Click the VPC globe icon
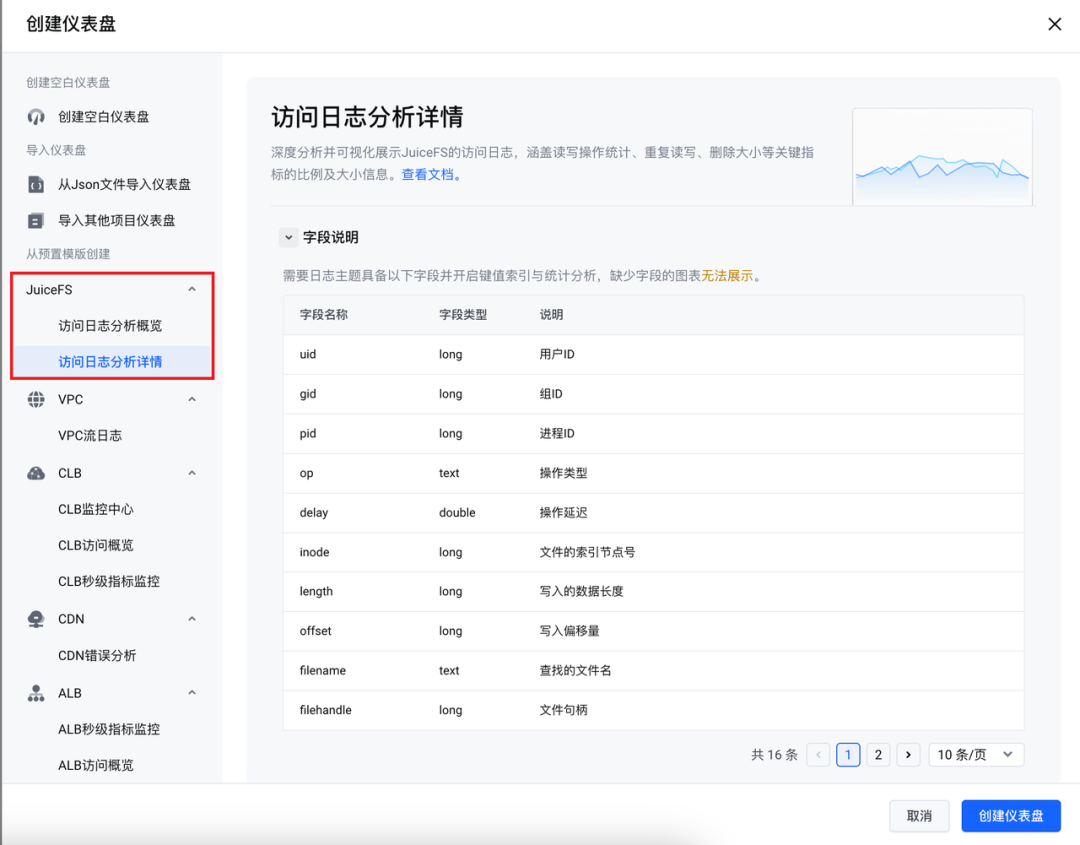 coord(36,400)
